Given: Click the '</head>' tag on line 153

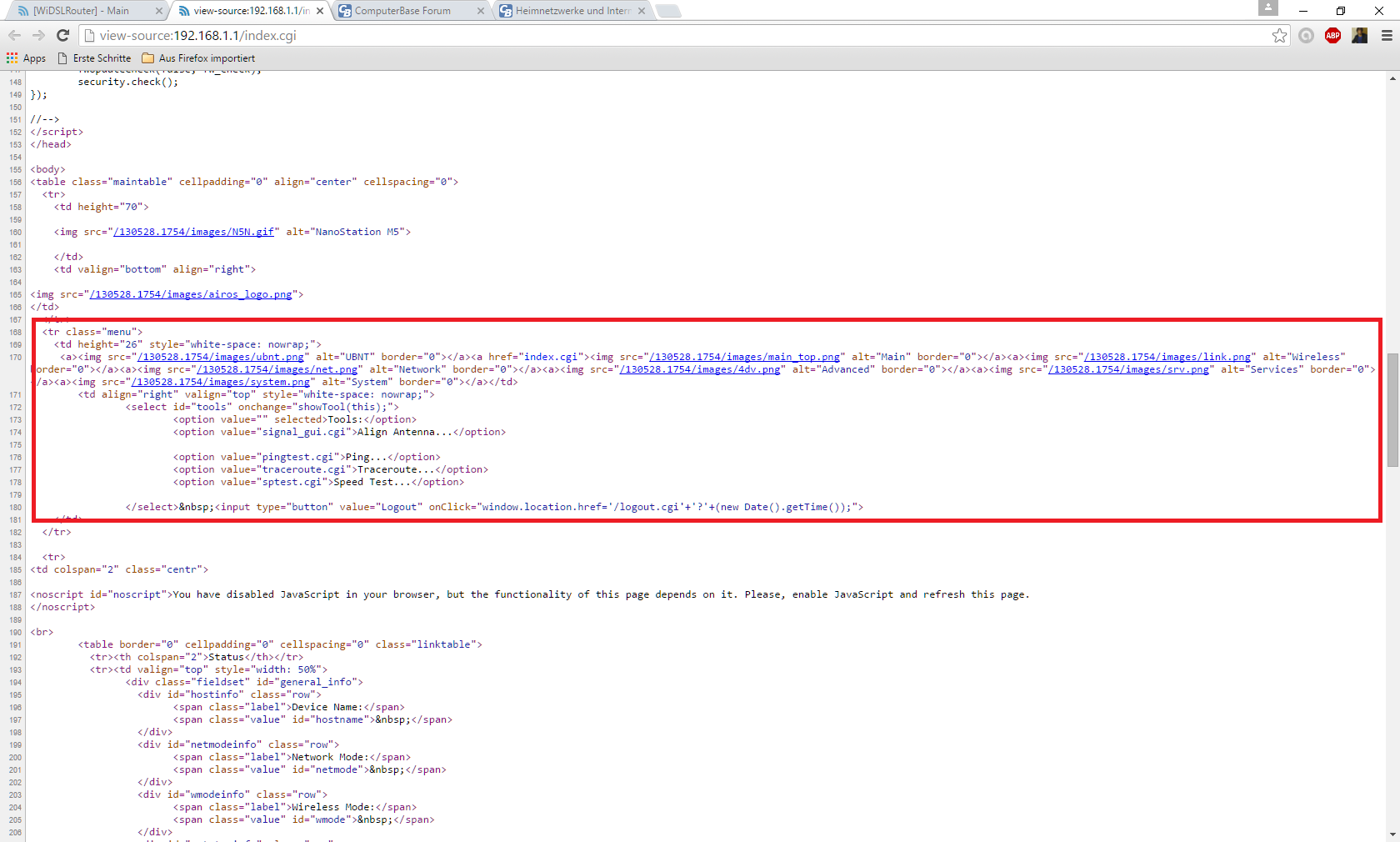Looking at the screenshot, I should (x=51, y=144).
